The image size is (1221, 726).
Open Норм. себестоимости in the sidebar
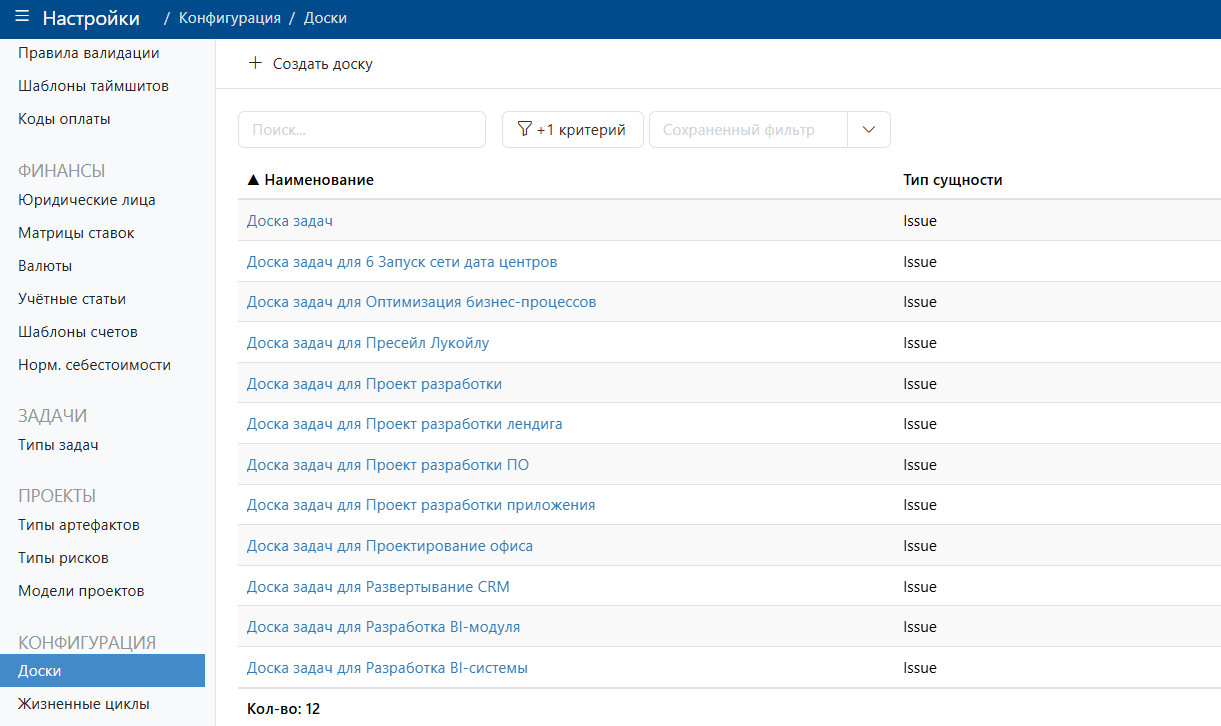coord(94,365)
